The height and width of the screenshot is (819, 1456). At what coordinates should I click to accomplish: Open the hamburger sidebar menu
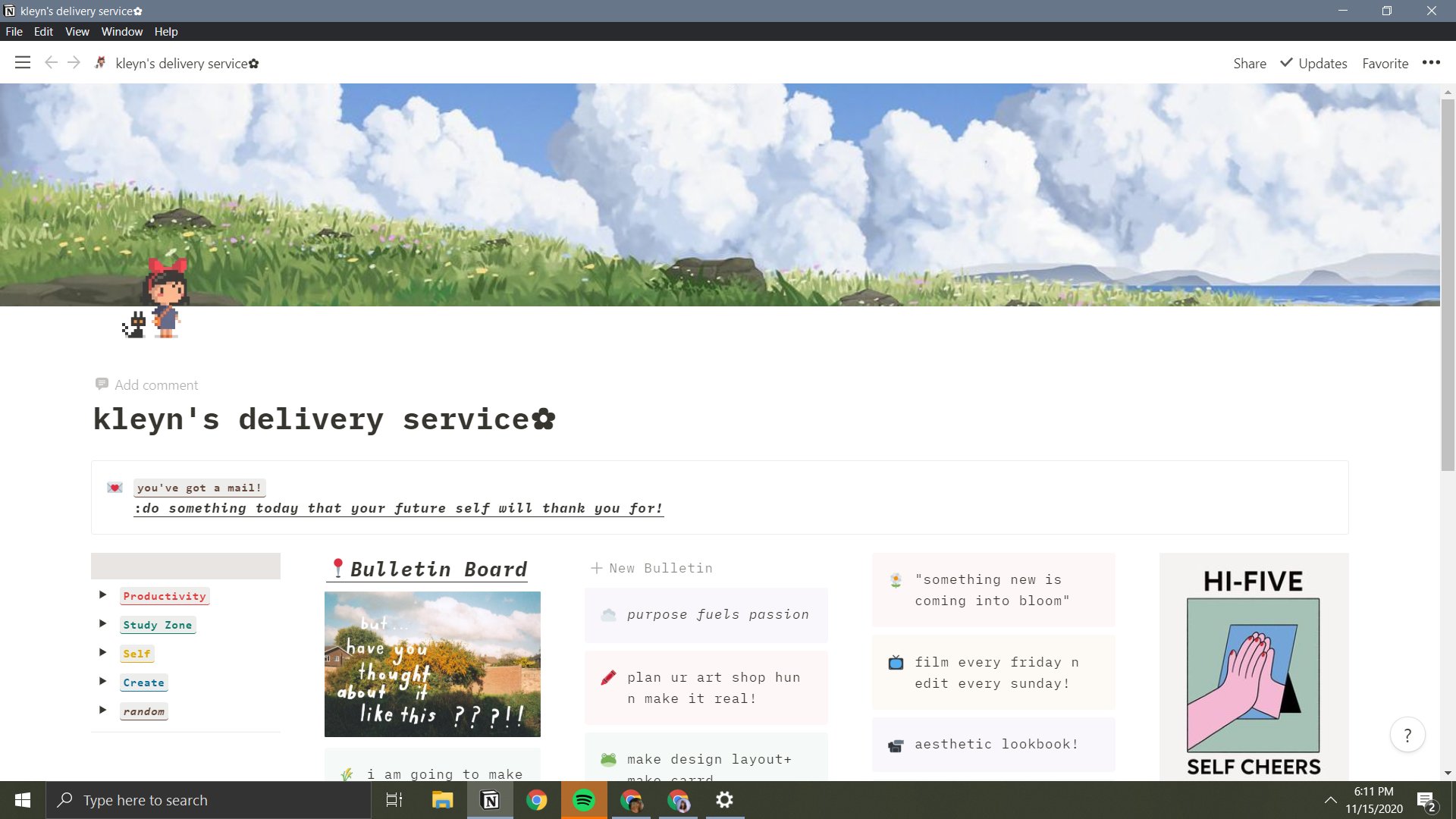[x=23, y=63]
